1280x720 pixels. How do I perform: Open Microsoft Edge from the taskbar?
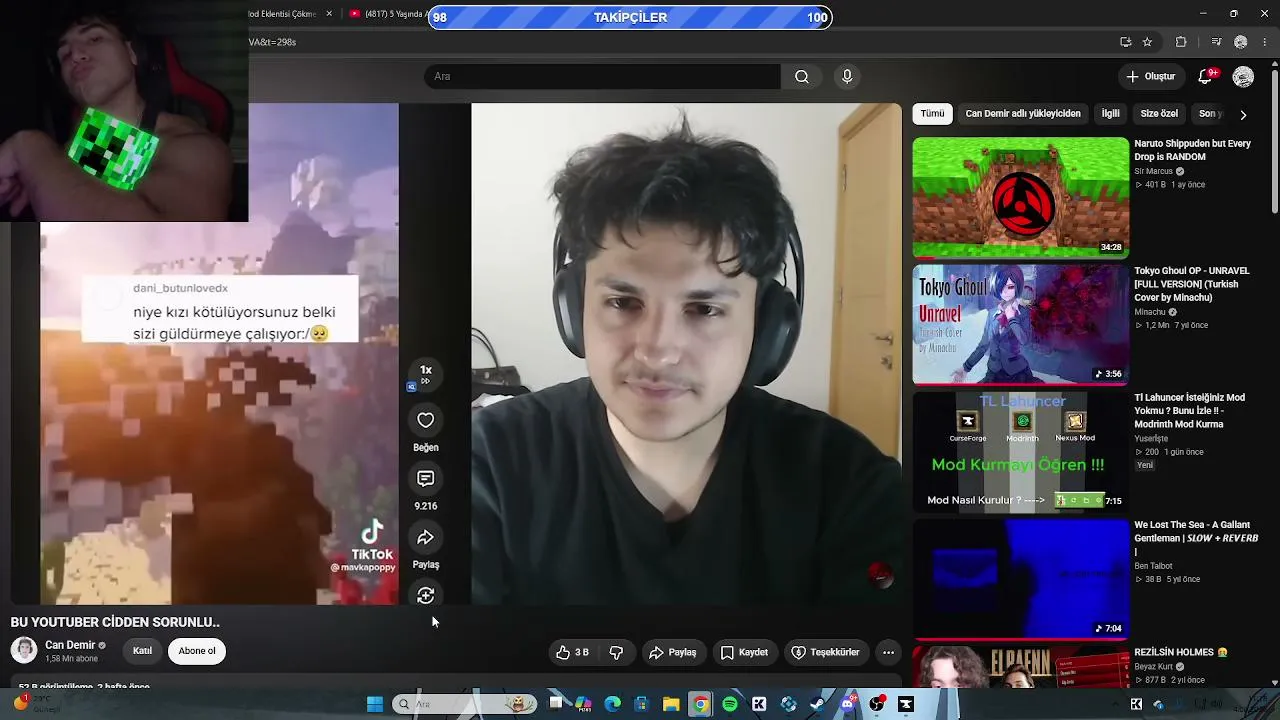(x=613, y=704)
